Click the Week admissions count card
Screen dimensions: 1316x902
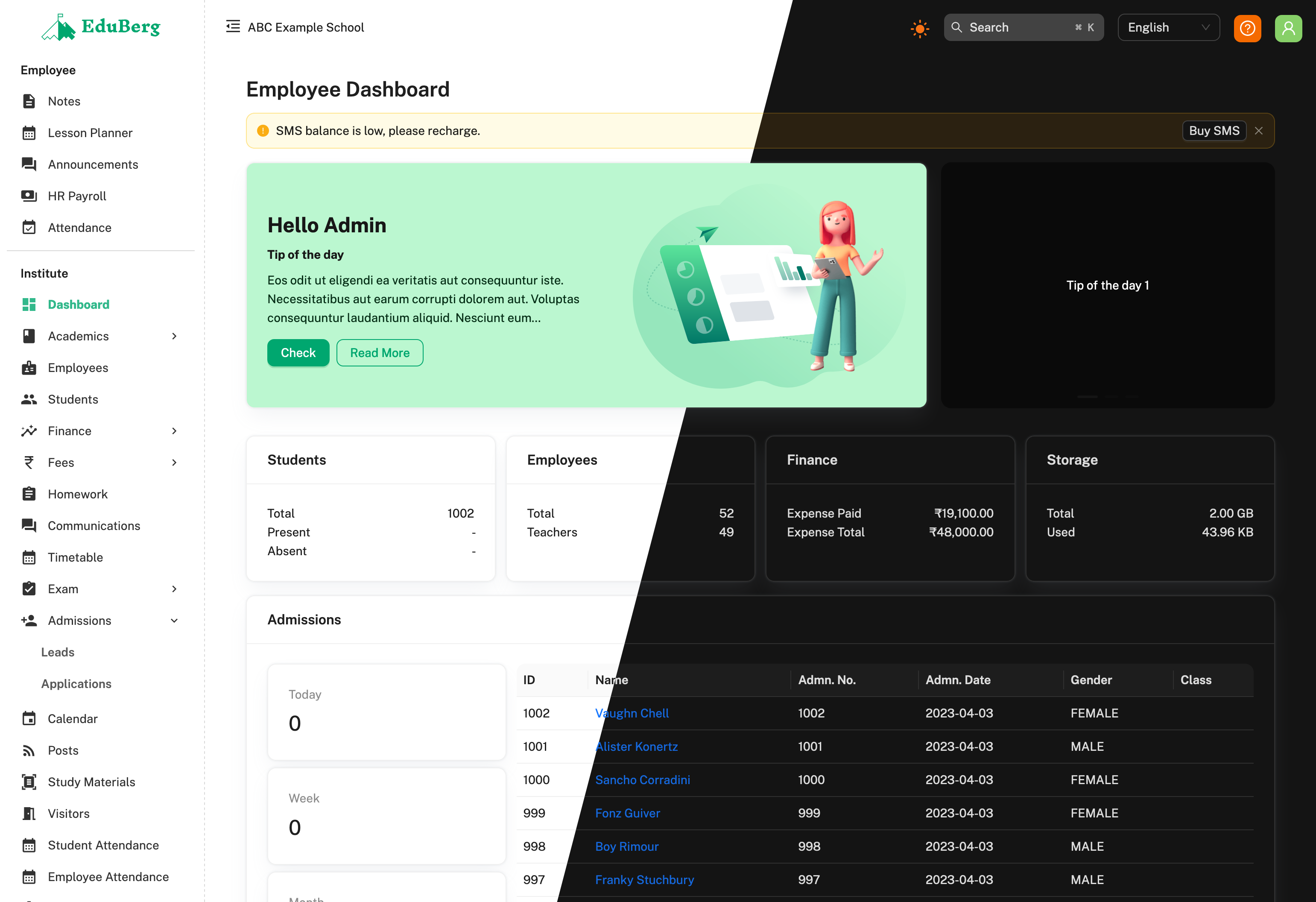click(387, 816)
